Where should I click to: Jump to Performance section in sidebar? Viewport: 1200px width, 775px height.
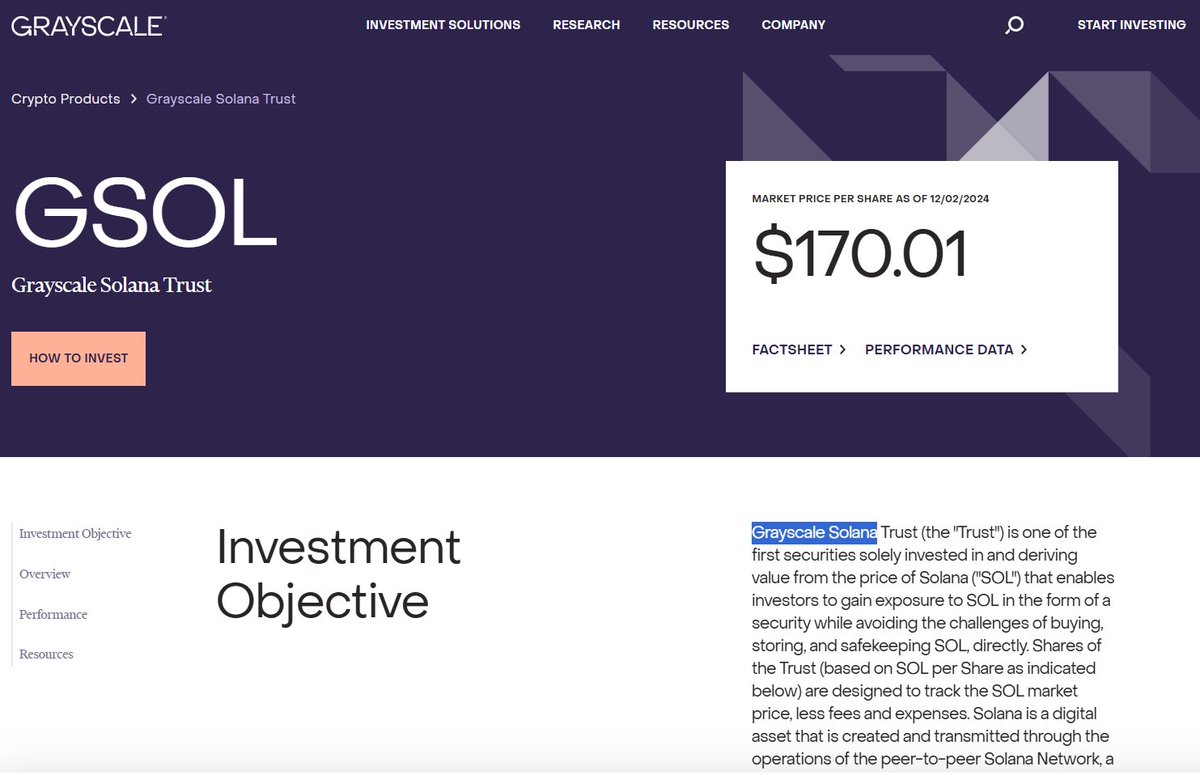click(x=53, y=614)
